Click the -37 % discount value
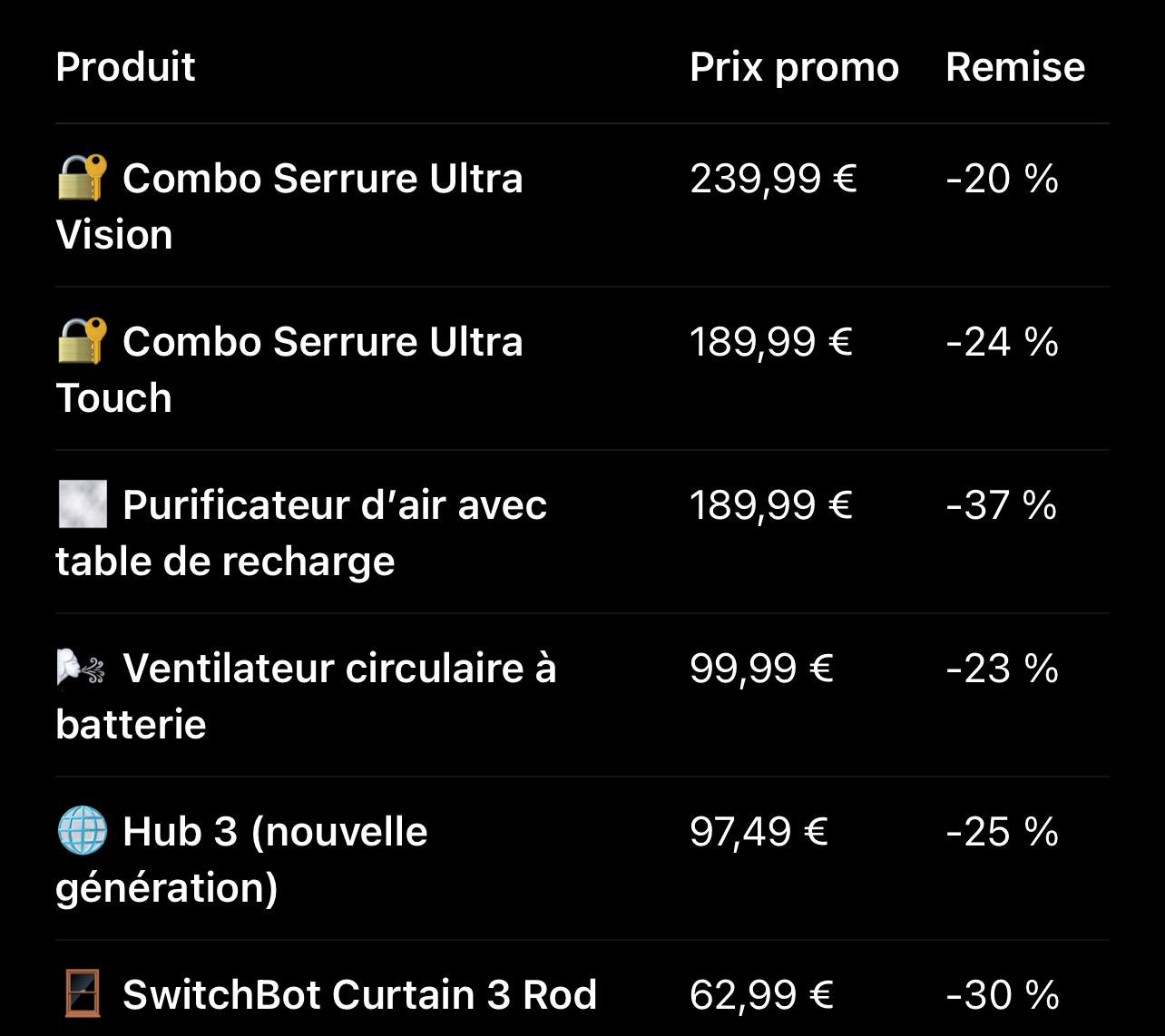This screenshot has height=1036, width=1165. pos(1002,505)
